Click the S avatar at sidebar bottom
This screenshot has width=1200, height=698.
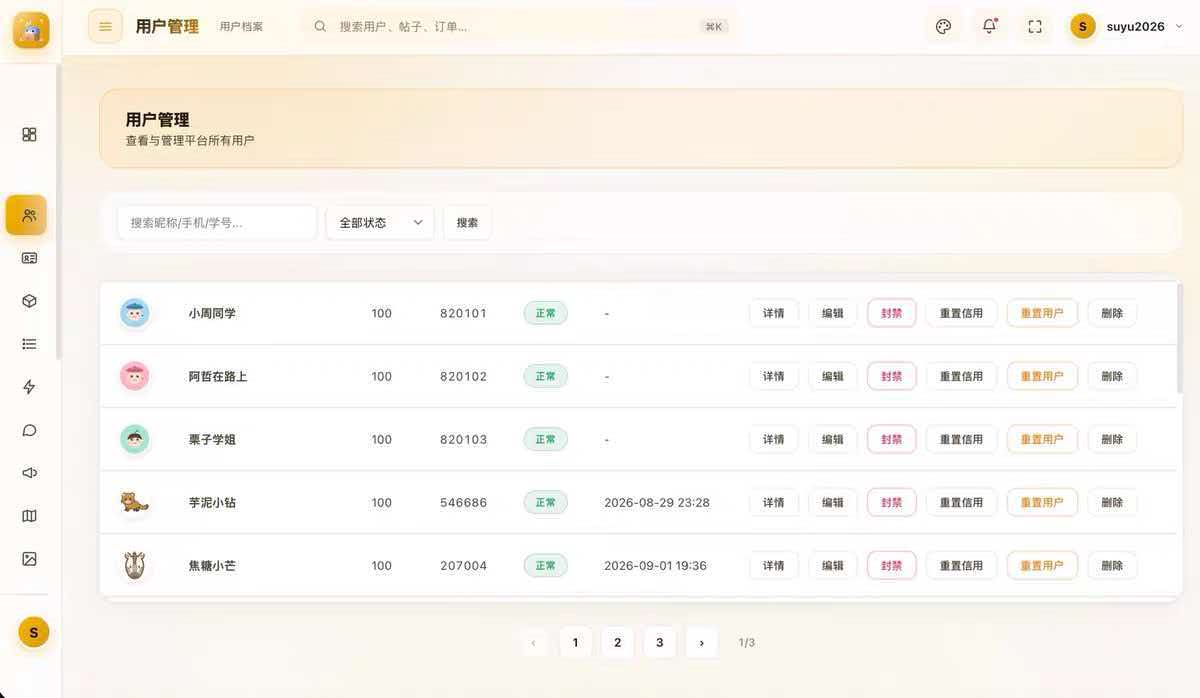click(x=34, y=632)
